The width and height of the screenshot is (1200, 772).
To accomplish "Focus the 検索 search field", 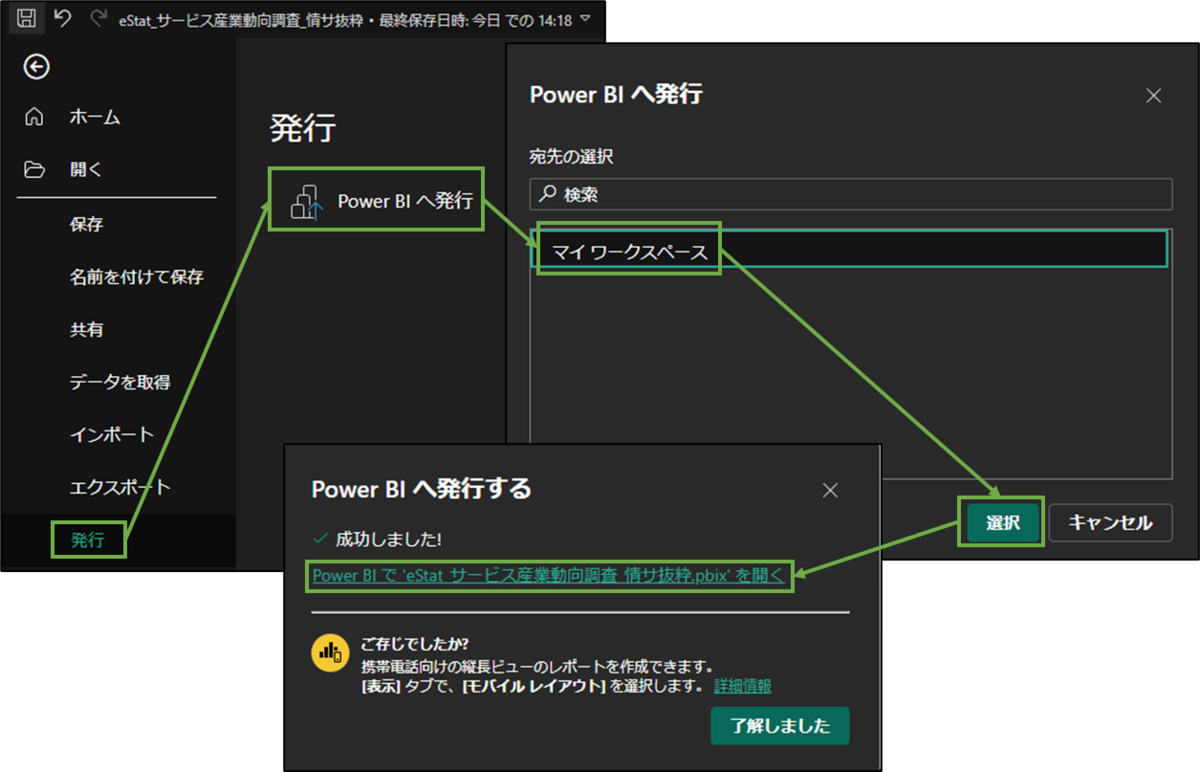I will coord(850,194).
